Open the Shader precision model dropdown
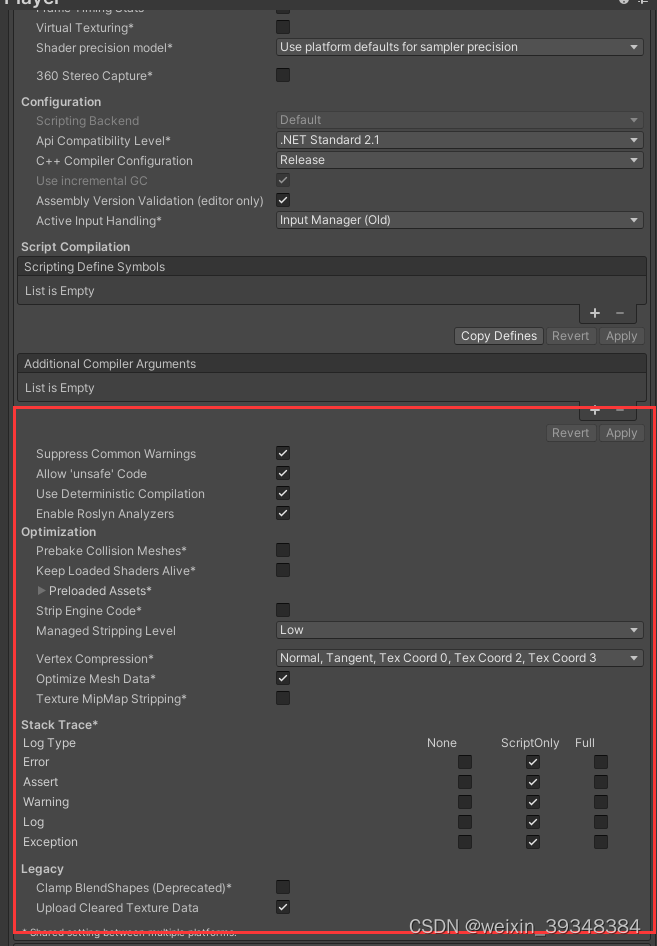 pos(459,47)
